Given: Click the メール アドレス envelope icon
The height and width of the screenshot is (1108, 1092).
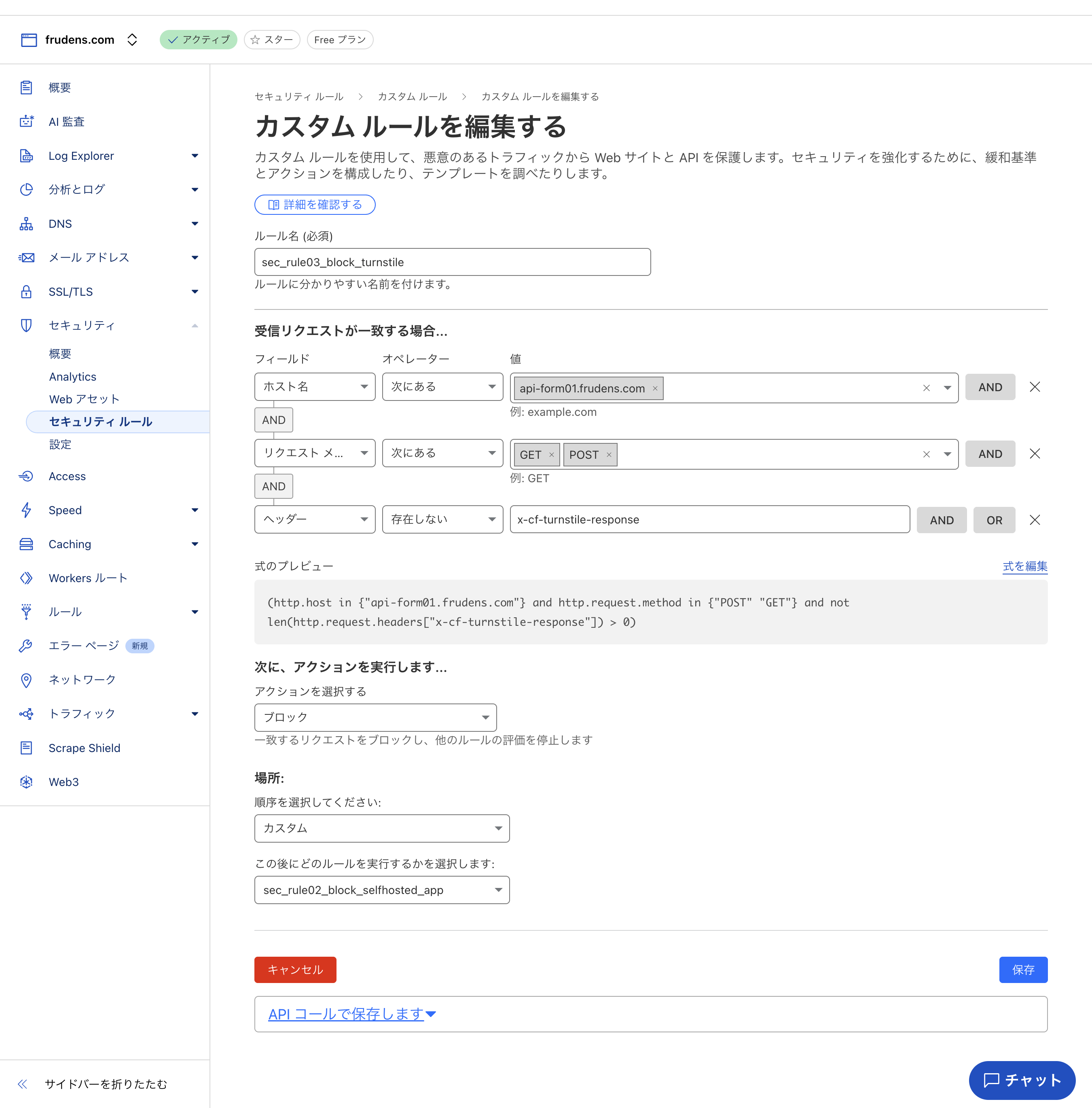Looking at the screenshot, I should tap(26, 258).
